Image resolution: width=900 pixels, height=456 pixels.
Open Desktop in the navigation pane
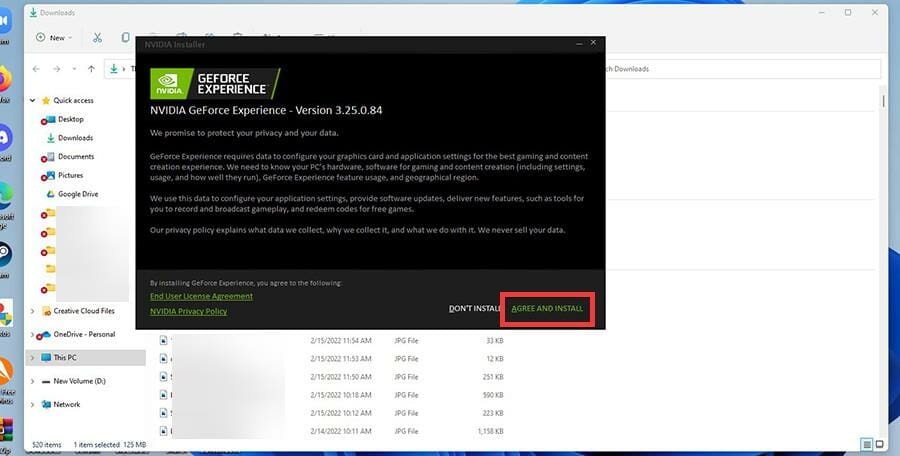[x=71, y=119]
